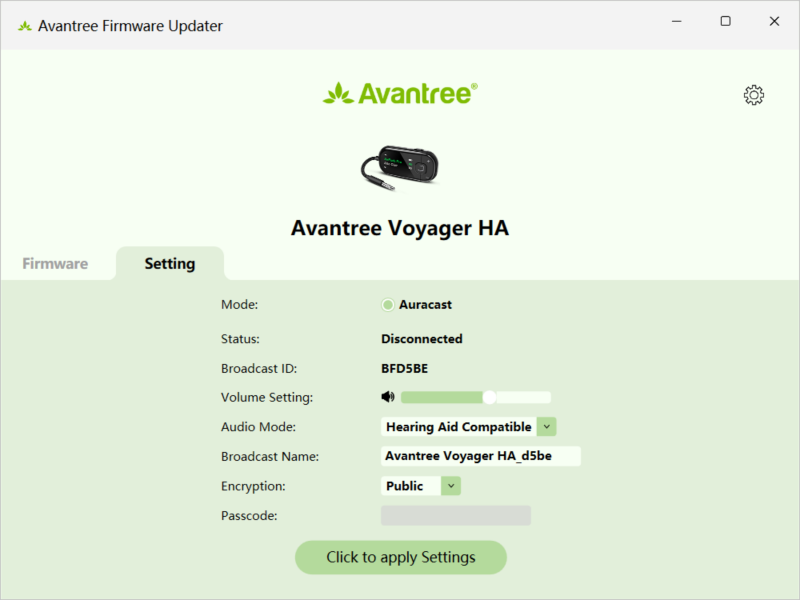Click the Broadcast Name label
This screenshot has width=800, height=600.
[270, 457]
